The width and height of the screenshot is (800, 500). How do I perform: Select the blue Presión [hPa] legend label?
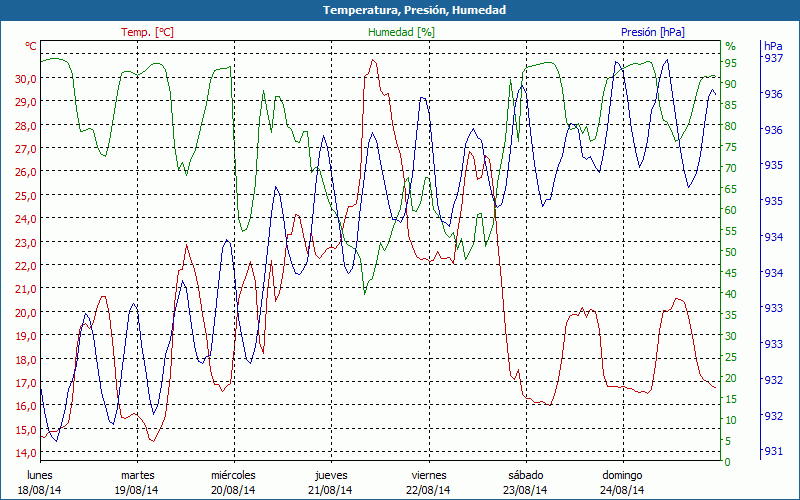[652, 32]
